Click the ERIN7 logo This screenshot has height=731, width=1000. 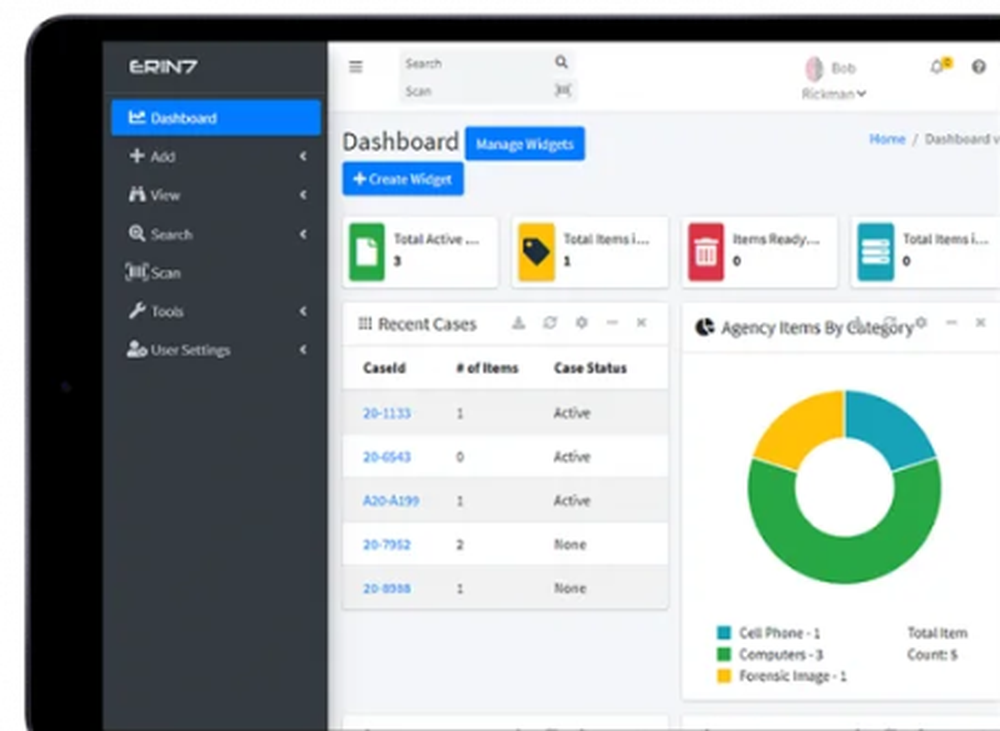coord(163,66)
